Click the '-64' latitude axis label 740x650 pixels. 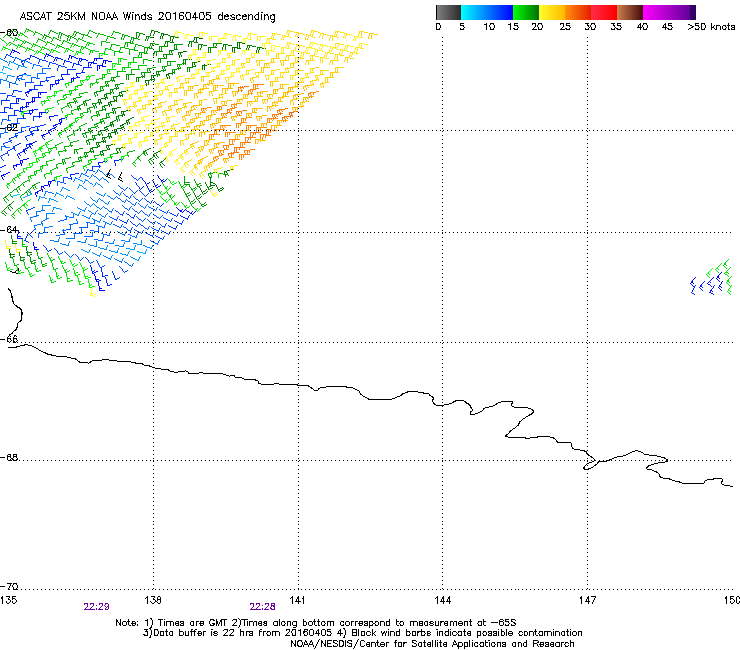(x=9, y=230)
